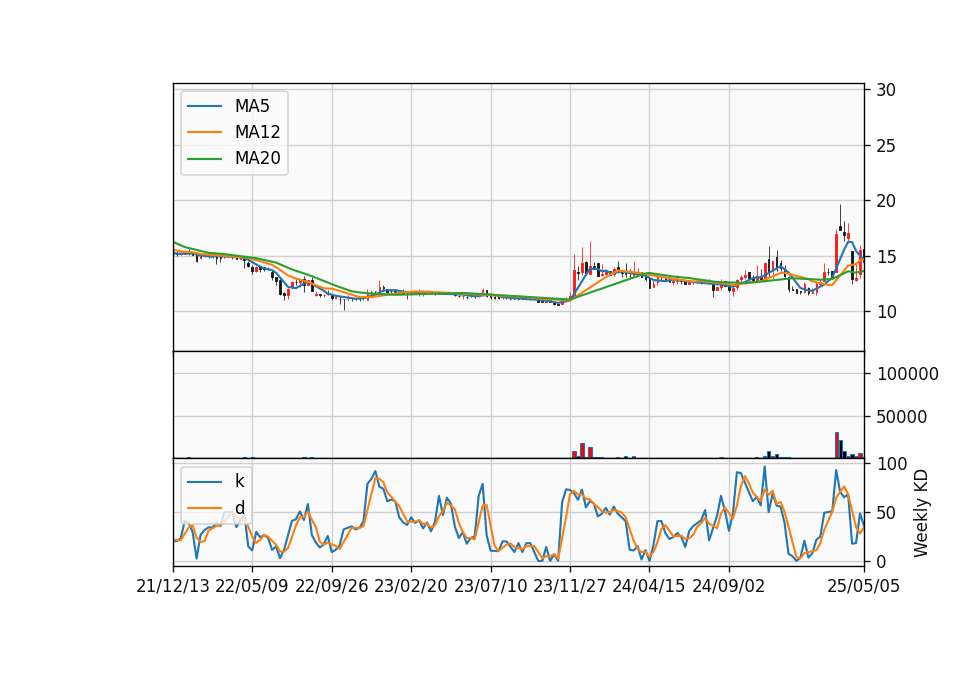Click the 23/11/27 date tick label
This screenshot has height=690, width=960.
(570, 586)
